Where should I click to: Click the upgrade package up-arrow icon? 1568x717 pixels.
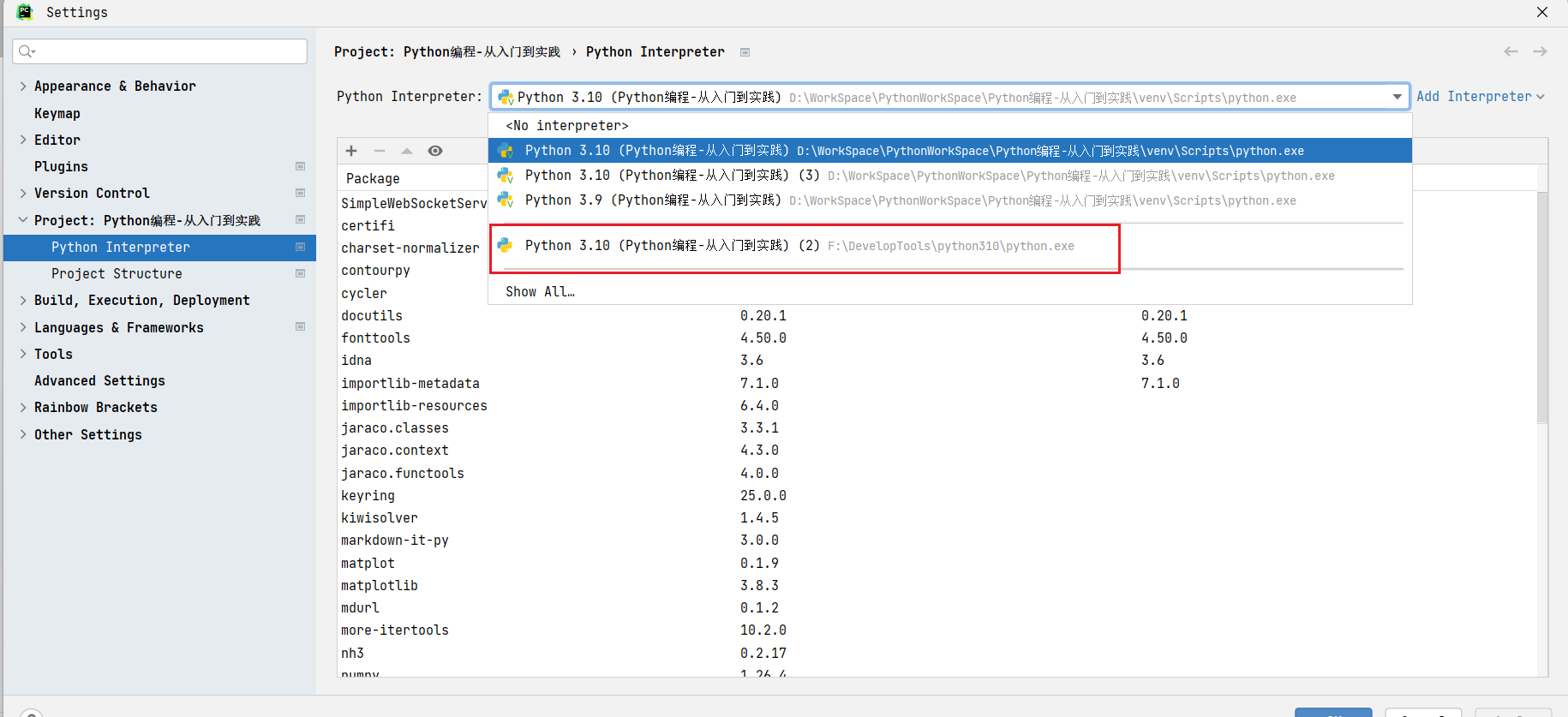[407, 151]
